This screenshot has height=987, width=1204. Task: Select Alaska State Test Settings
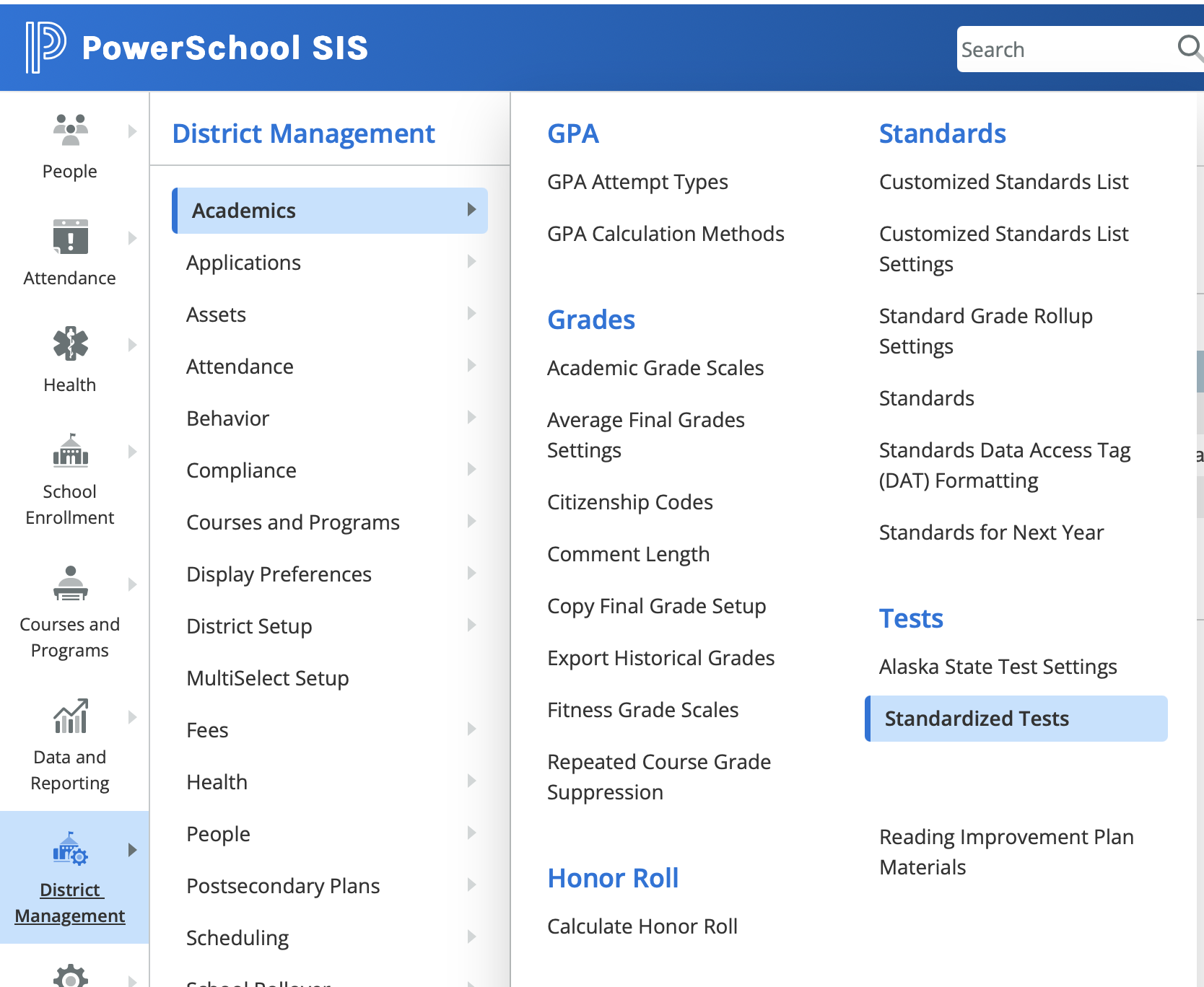click(x=998, y=666)
